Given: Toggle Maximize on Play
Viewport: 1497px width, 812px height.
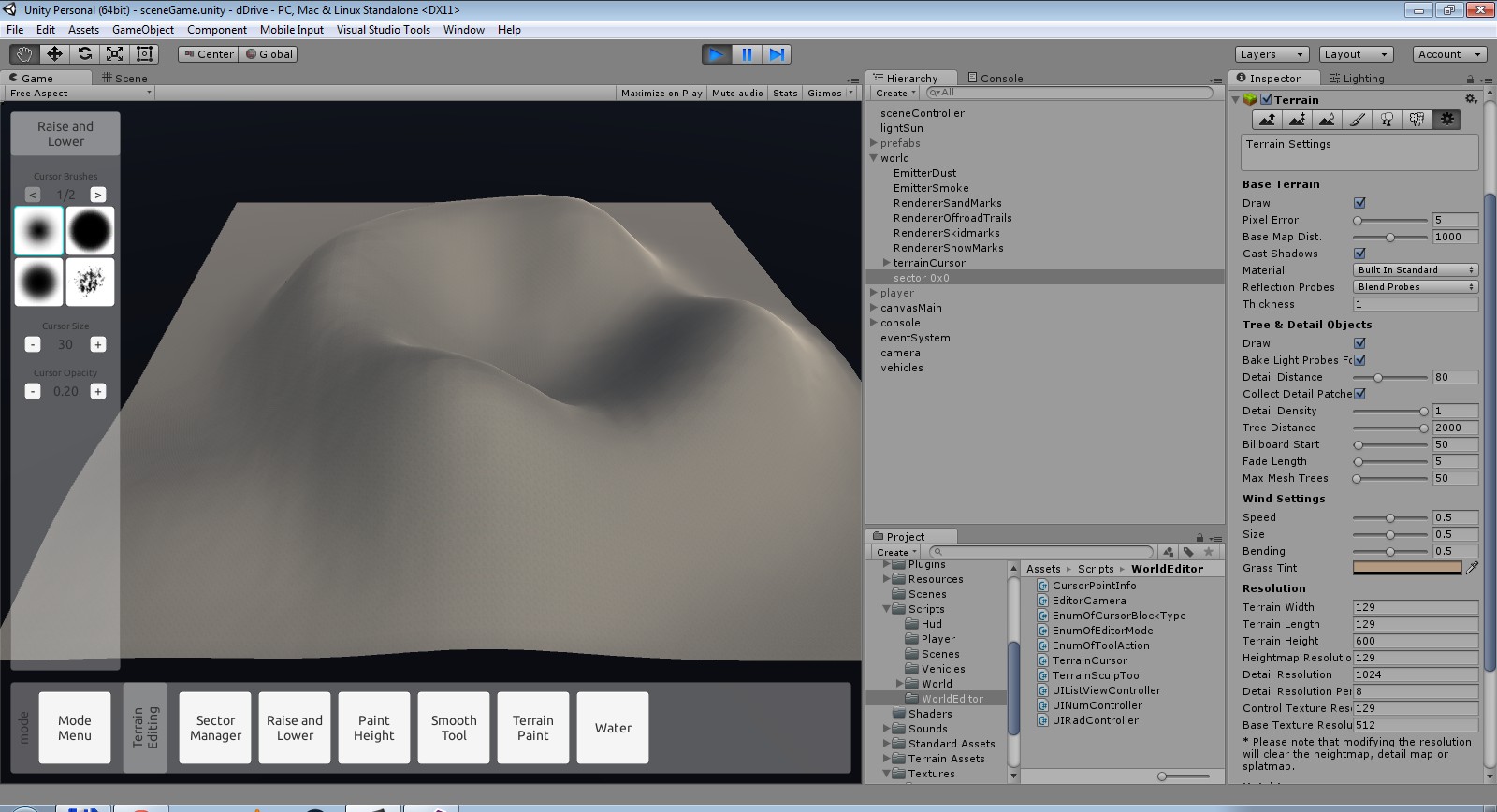Looking at the screenshot, I should [x=661, y=93].
